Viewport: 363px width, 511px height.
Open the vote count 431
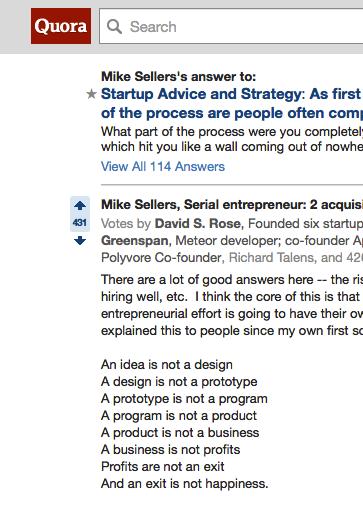[x=80, y=222]
